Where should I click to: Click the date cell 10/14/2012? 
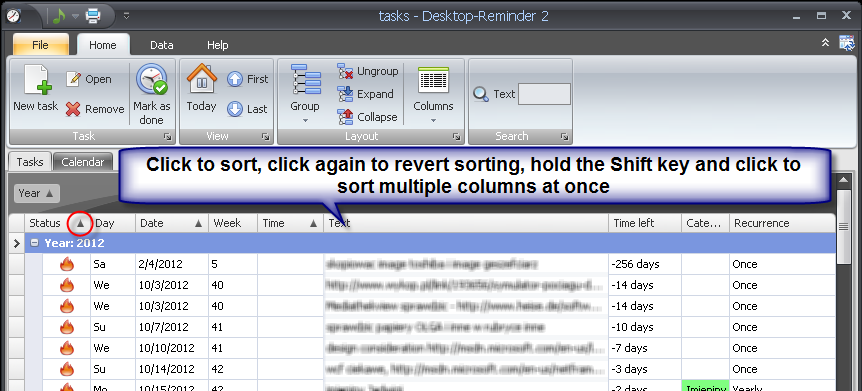(x=172, y=369)
